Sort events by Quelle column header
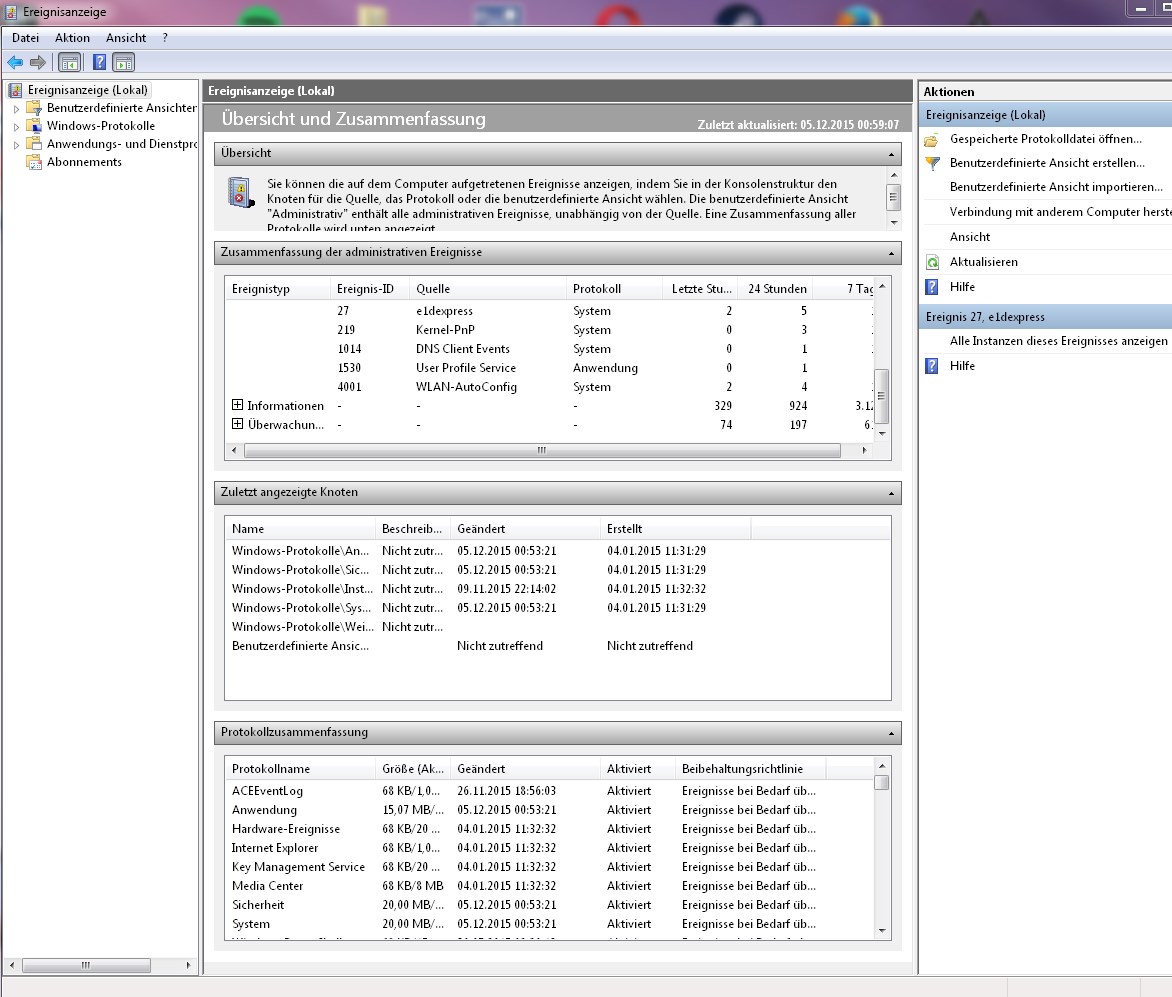The image size is (1172, 997). point(487,288)
